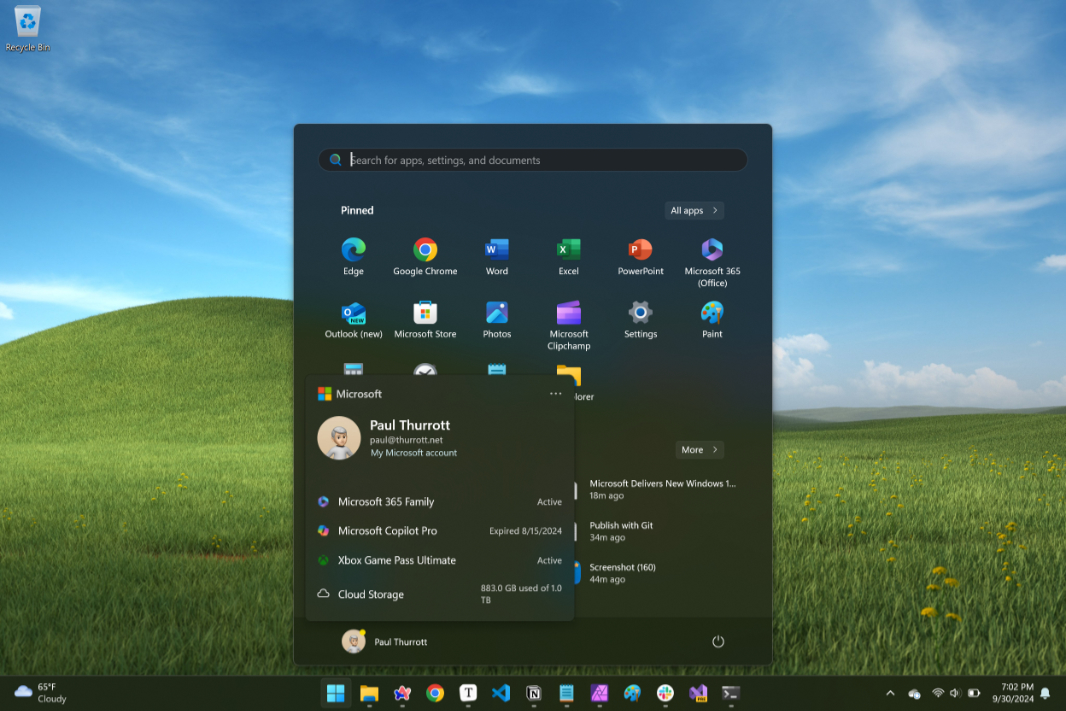This screenshot has height=711, width=1066.
Task: Expand More recommended items
Action: click(x=699, y=450)
